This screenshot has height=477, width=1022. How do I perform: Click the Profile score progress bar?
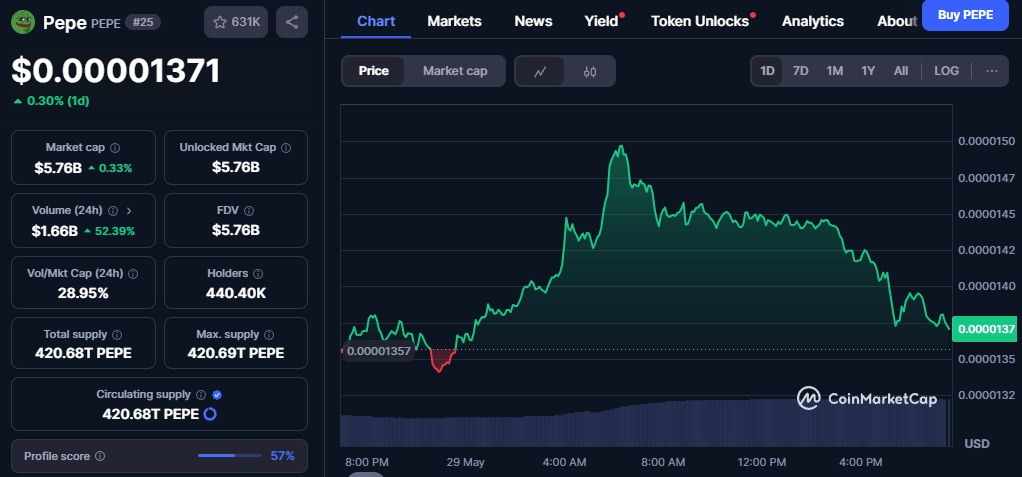click(x=228, y=455)
